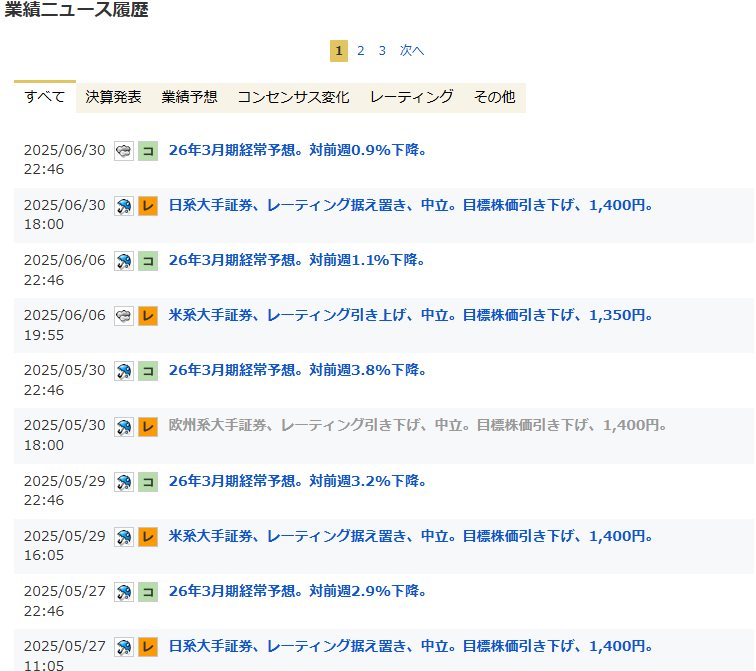756x671 pixels.
Task: Click umbrella icon on 2025/05/29 16:05 row
Action: pos(124,537)
